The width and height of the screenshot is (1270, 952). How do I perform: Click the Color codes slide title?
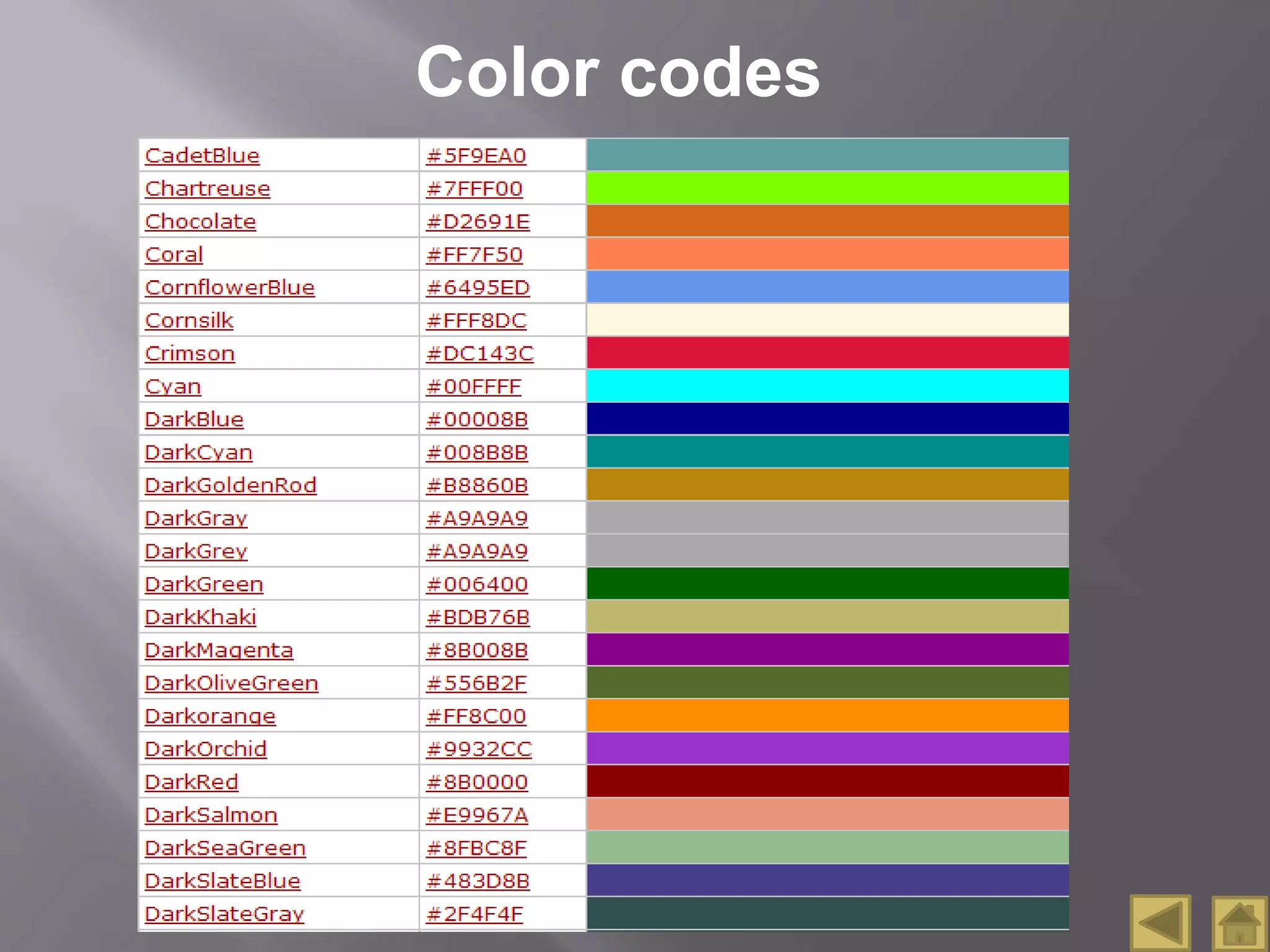coord(618,72)
